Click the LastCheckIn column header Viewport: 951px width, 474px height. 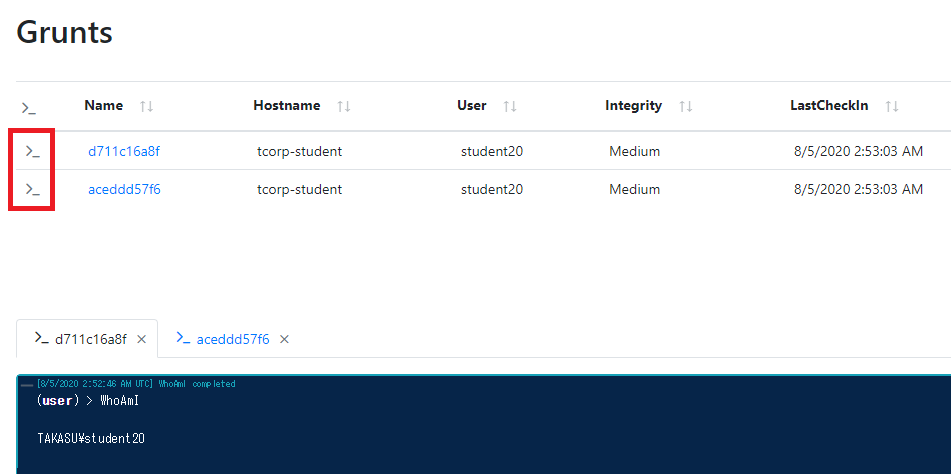[x=829, y=105]
